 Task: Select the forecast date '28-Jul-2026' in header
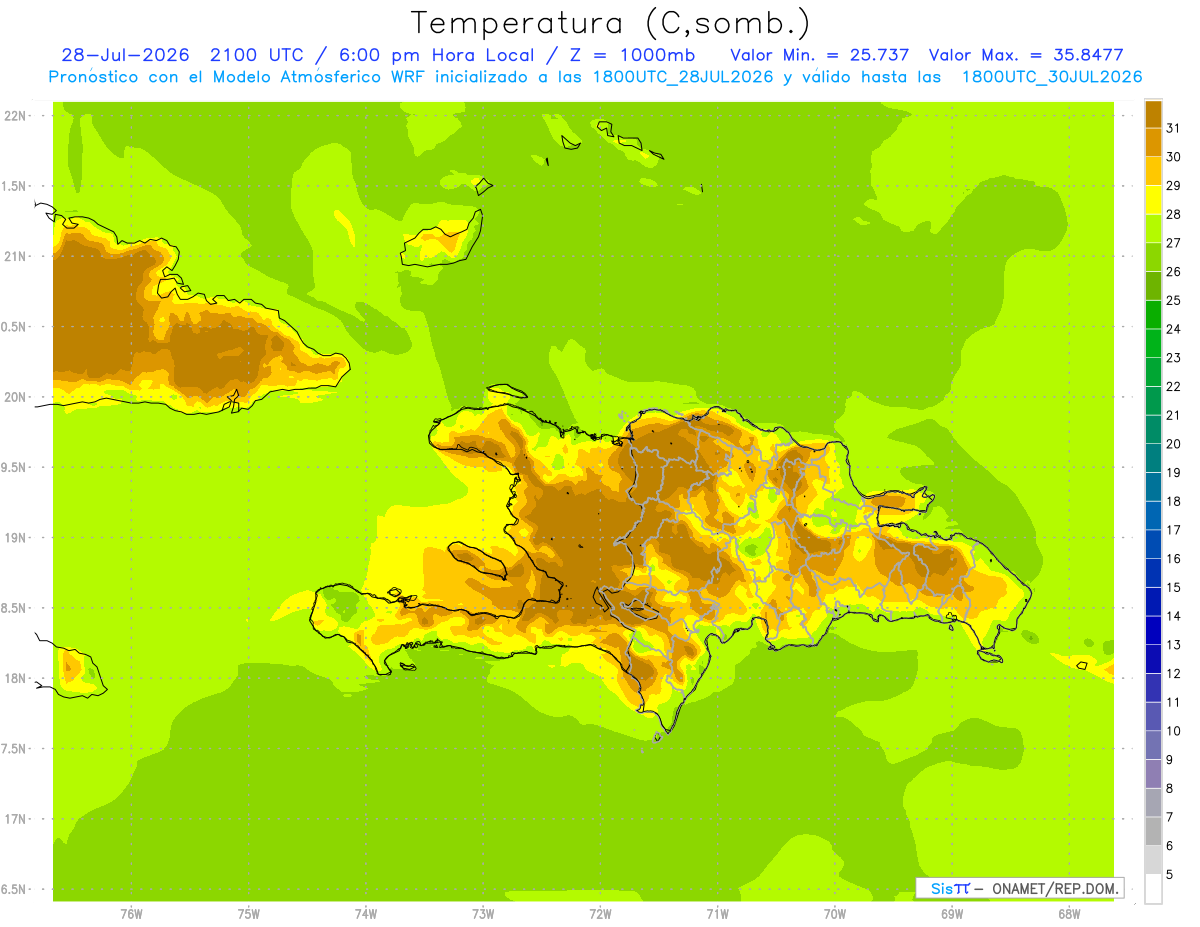click(128, 55)
